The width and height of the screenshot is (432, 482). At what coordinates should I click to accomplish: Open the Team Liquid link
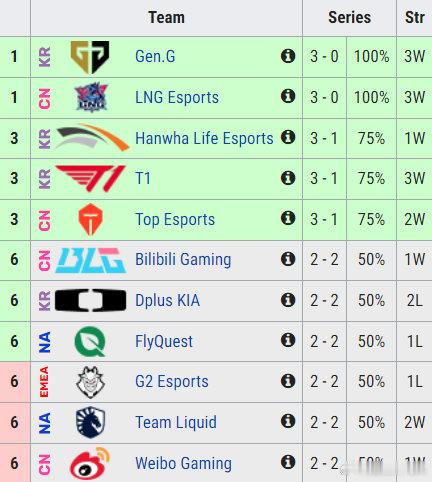coord(176,423)
